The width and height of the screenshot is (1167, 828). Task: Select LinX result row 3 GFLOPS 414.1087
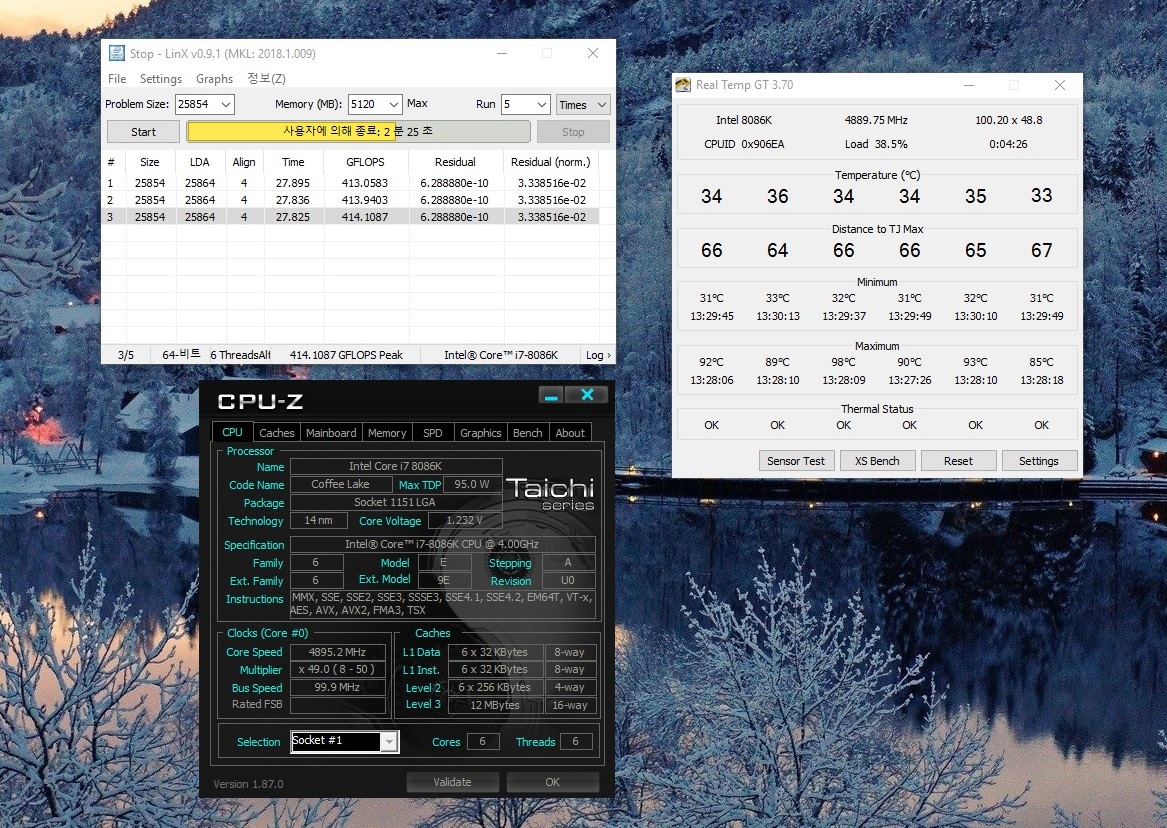tap(365, 217)
